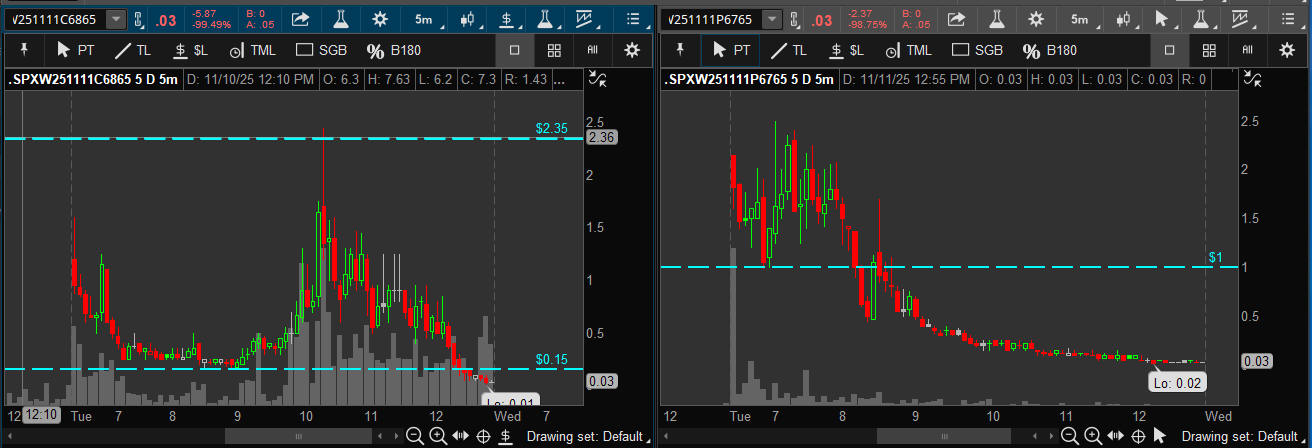Viewport: 1312px width, 448px height.
Task: Select the $L price level tool in right chart
Action: click(x=841, y=50)
